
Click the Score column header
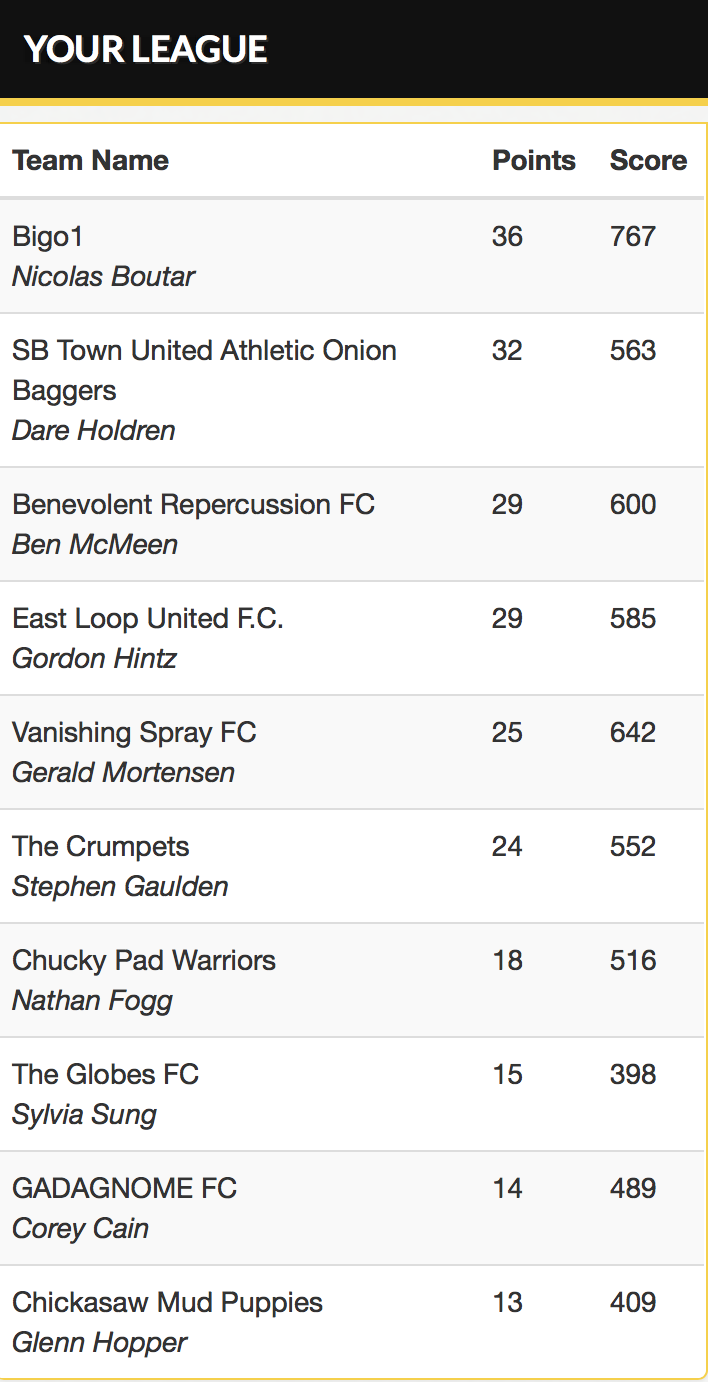(648, 160)
